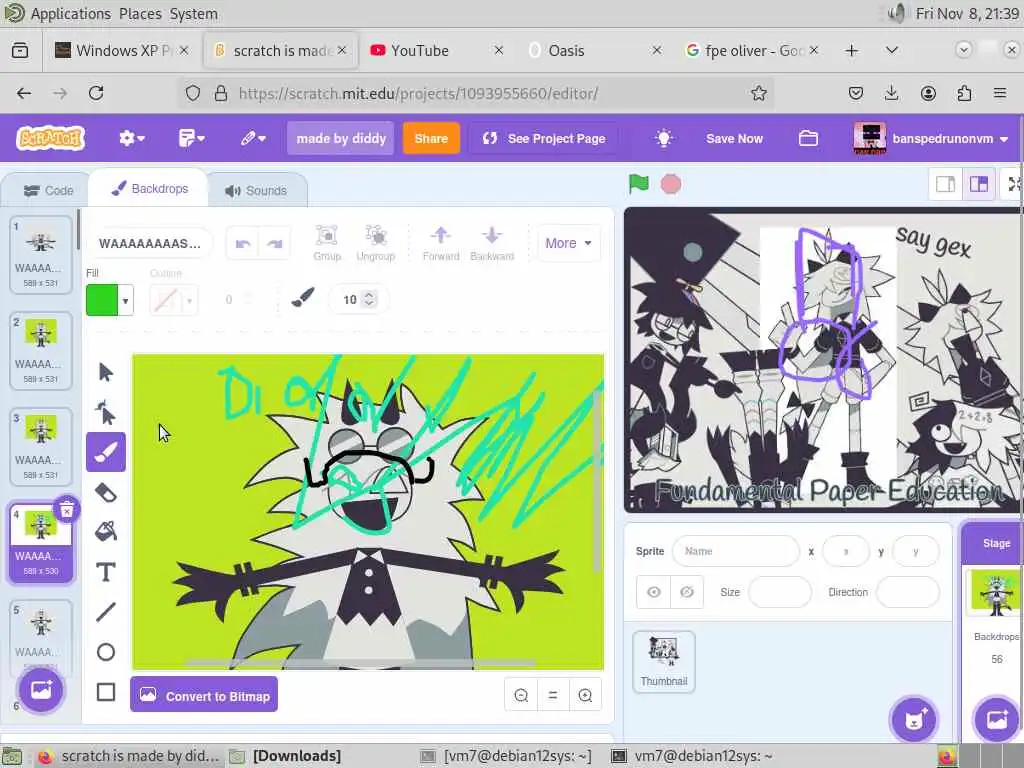The image size is (1024, 768).
Task: Click the orange Share button
Action: point(431,138)
